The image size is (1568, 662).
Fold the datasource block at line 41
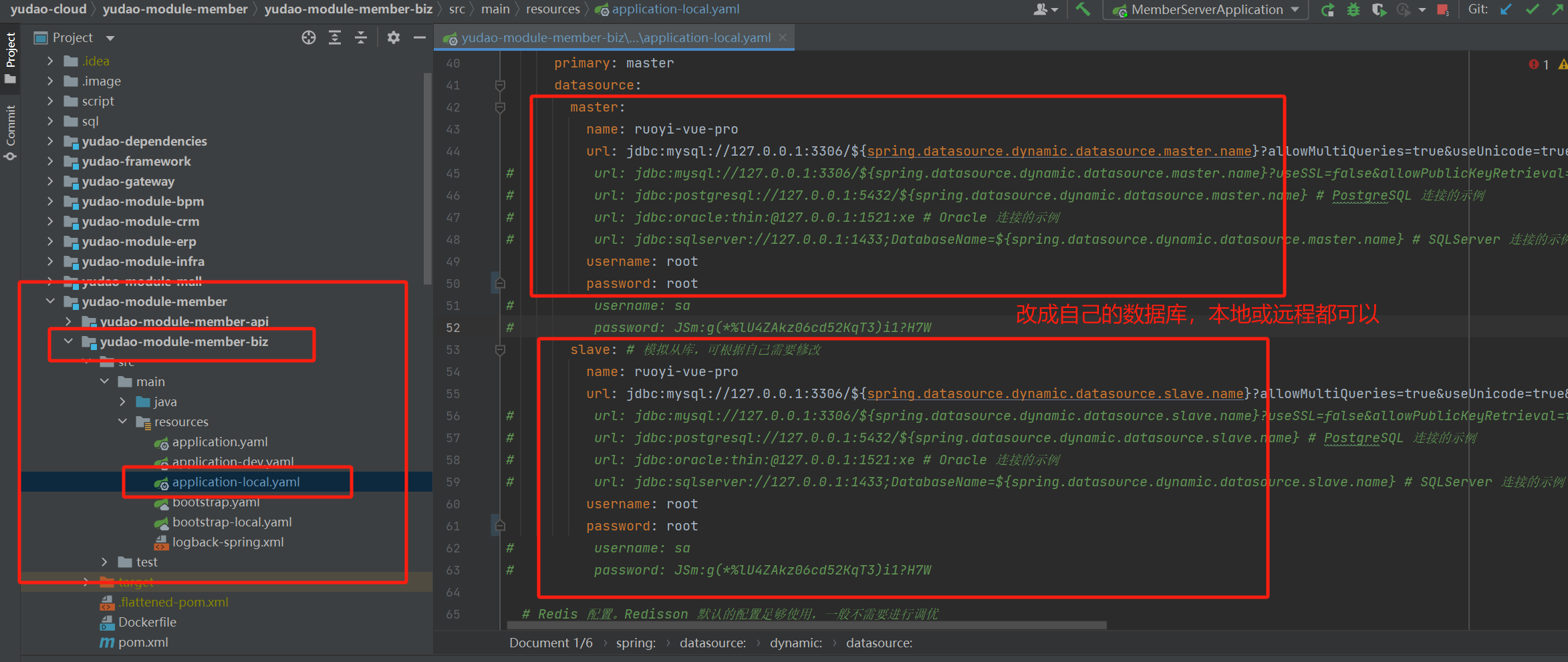click(x=500, y=85)
